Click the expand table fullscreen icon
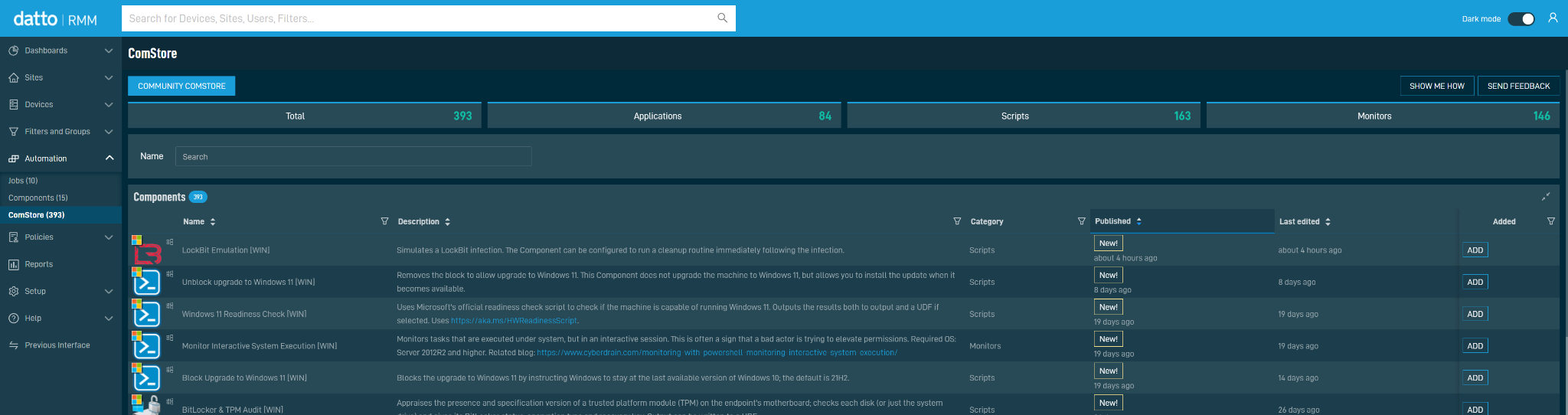 click(x=1546, y=197)
